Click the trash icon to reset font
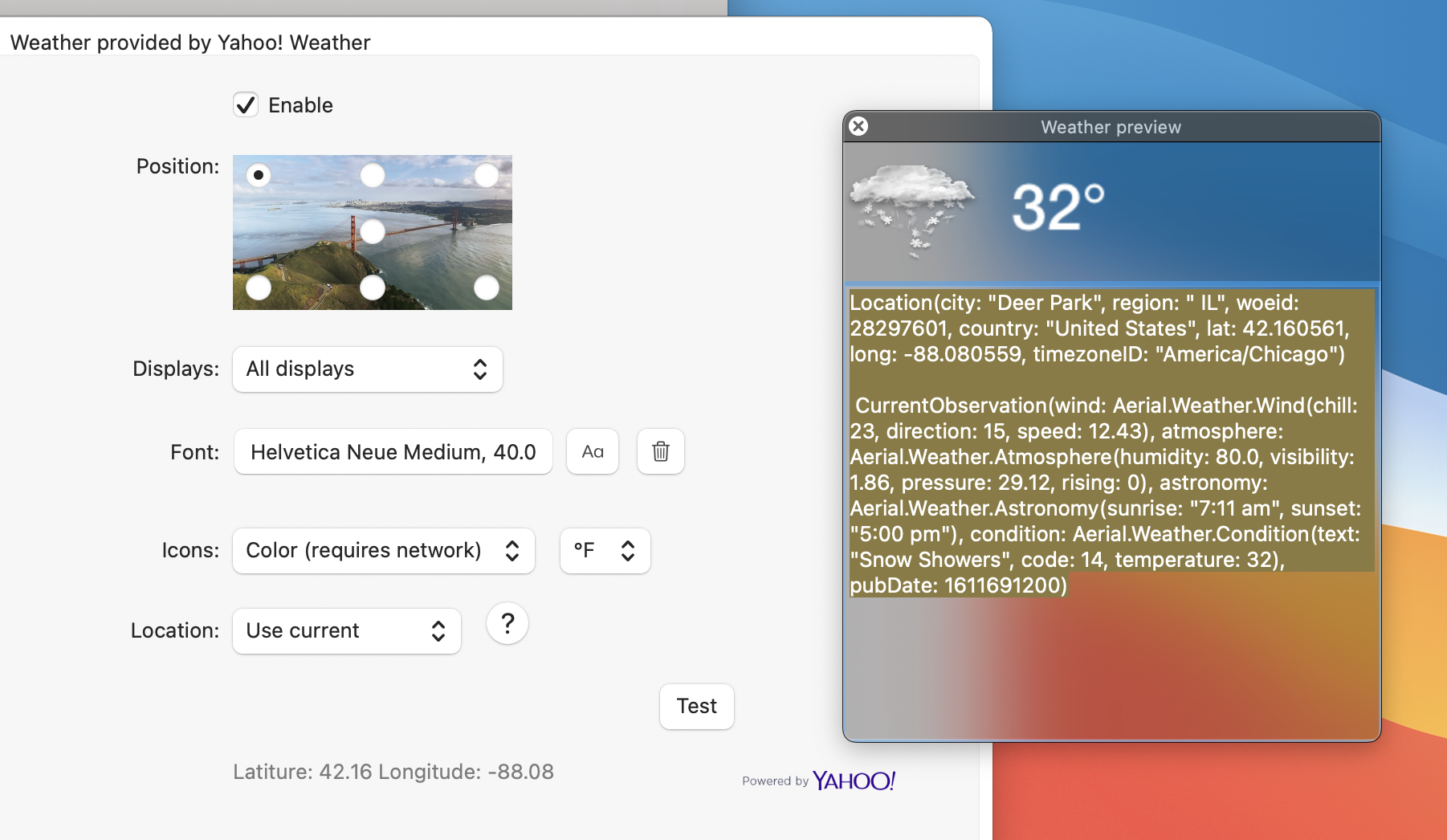 [661, 451]
